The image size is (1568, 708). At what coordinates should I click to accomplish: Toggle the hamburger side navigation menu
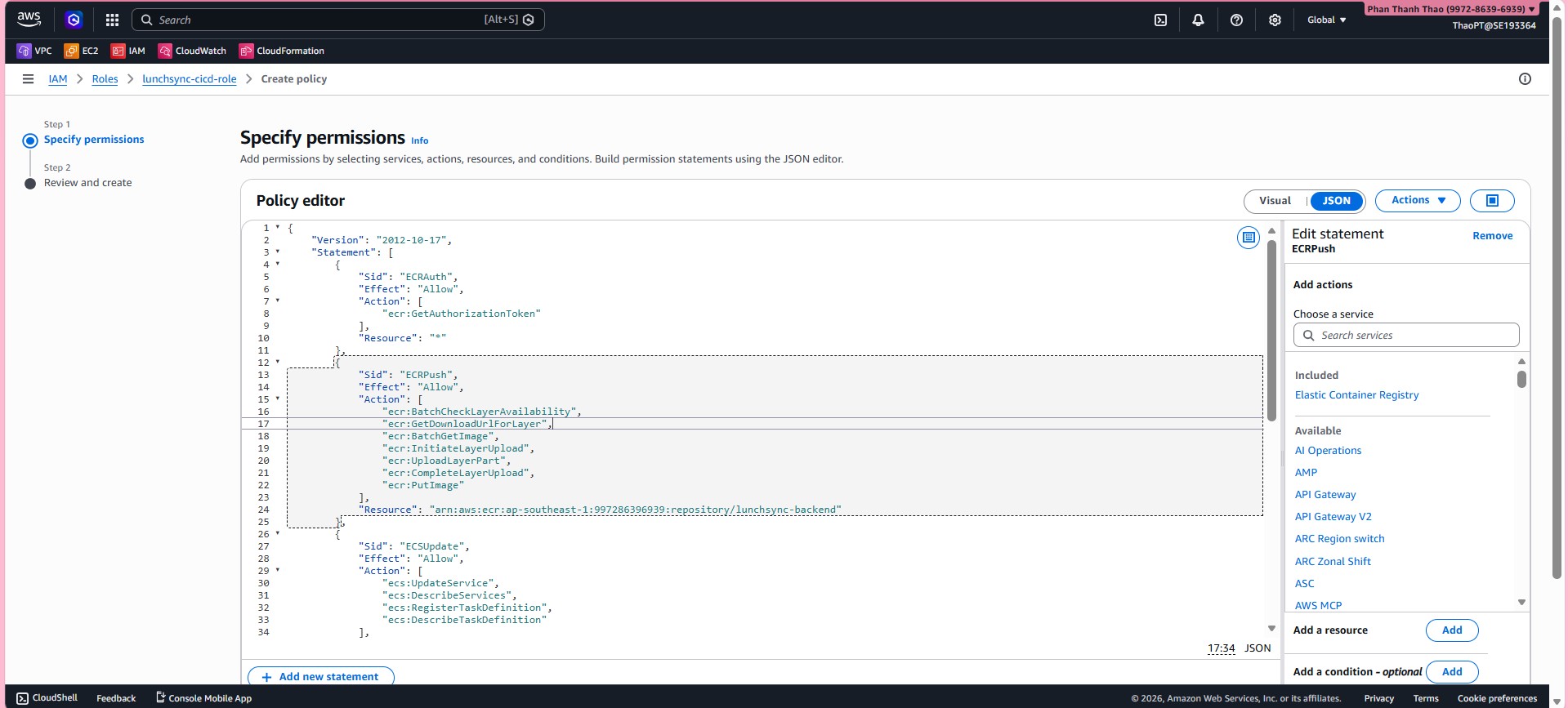click(28, 79)
